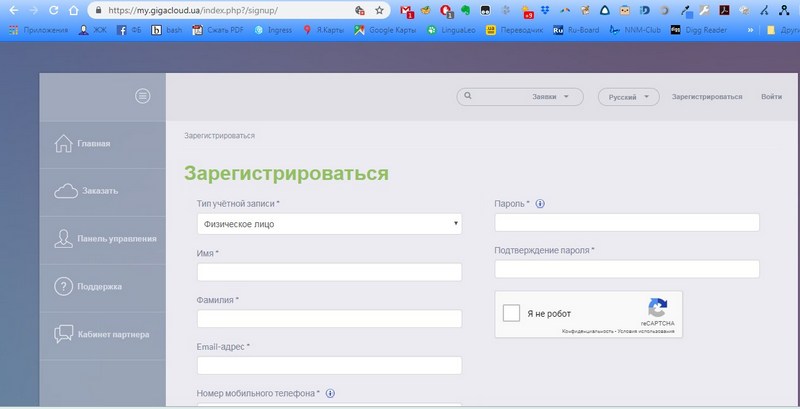
Task: Show mobile phone number info icon
Action: coord(330,393)
